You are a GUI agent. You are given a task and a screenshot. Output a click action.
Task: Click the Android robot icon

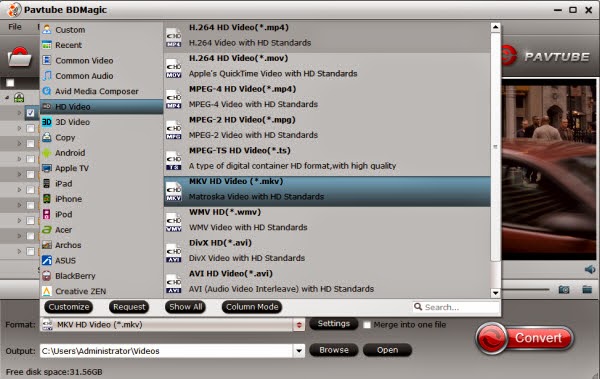(x=47, y=153)
